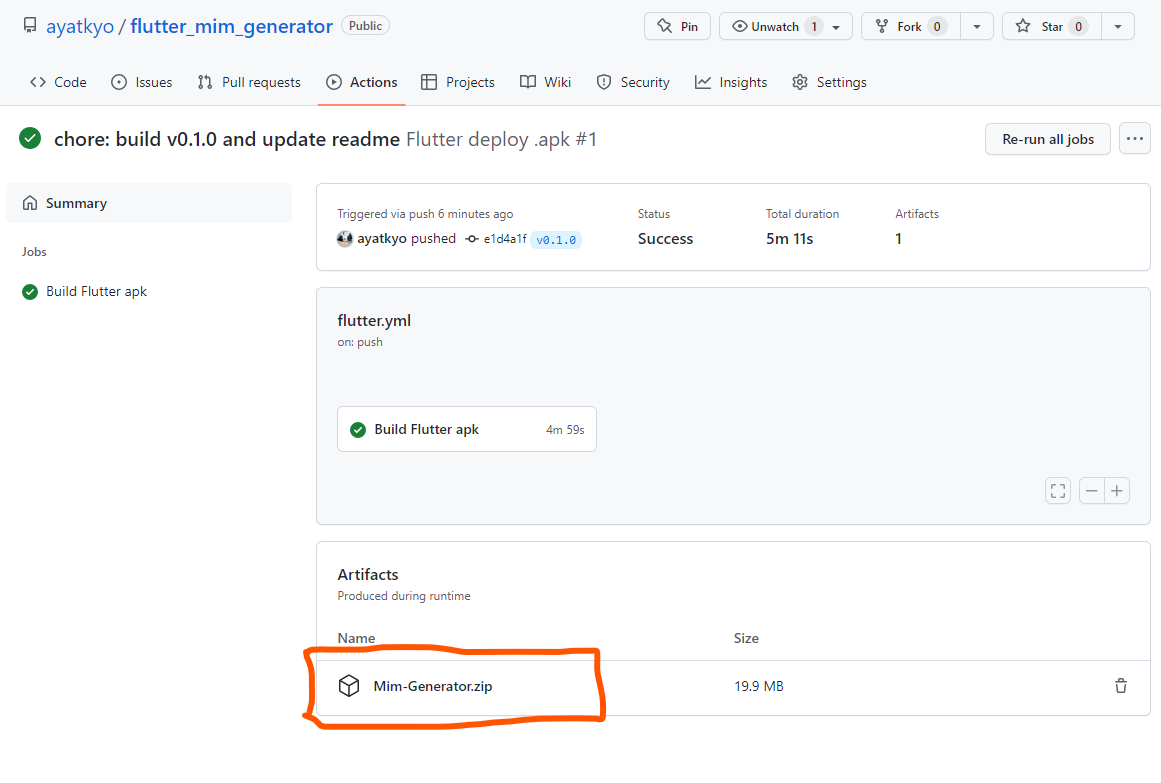Click the Public visibility badge

pyautogui.click(x=366, y=26)
